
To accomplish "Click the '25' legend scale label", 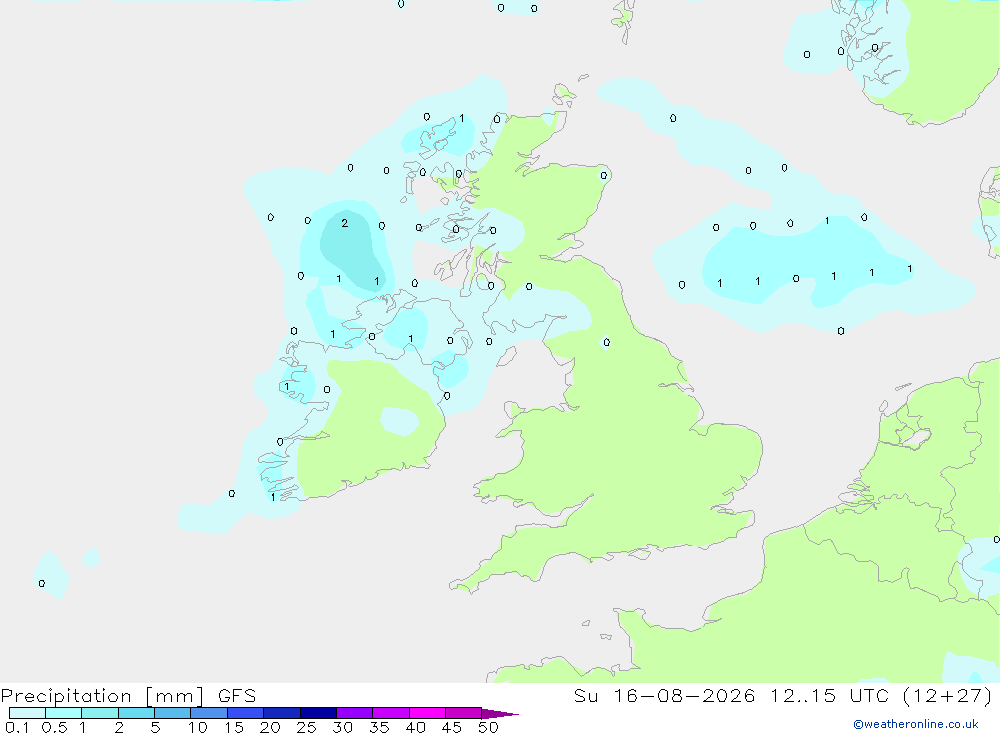I will [306, 727].
